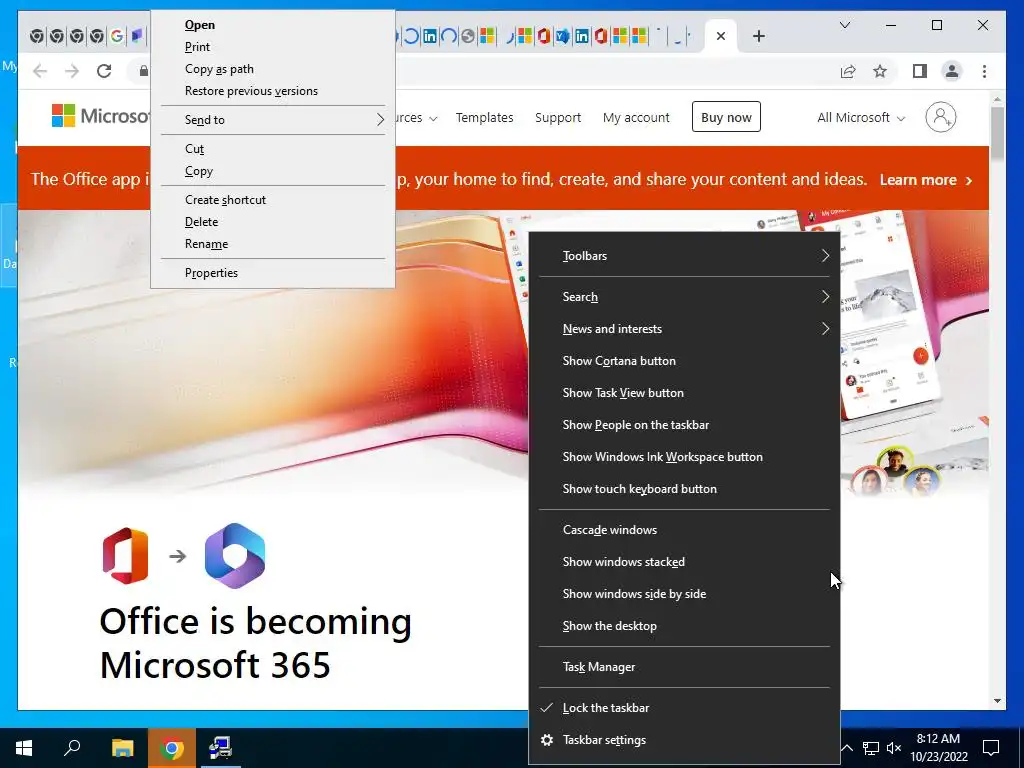Click the share page icon in address bar
1024x768 pixels.
848,71
